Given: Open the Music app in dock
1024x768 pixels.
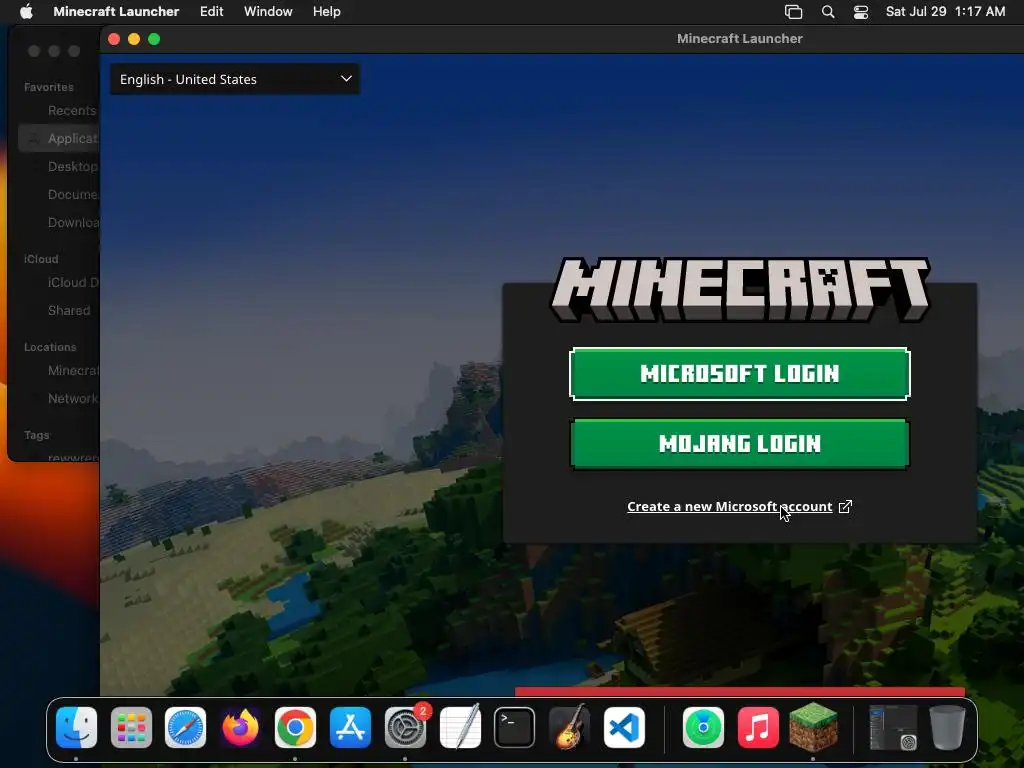Looking at the screenshot, I should [758, 728].
